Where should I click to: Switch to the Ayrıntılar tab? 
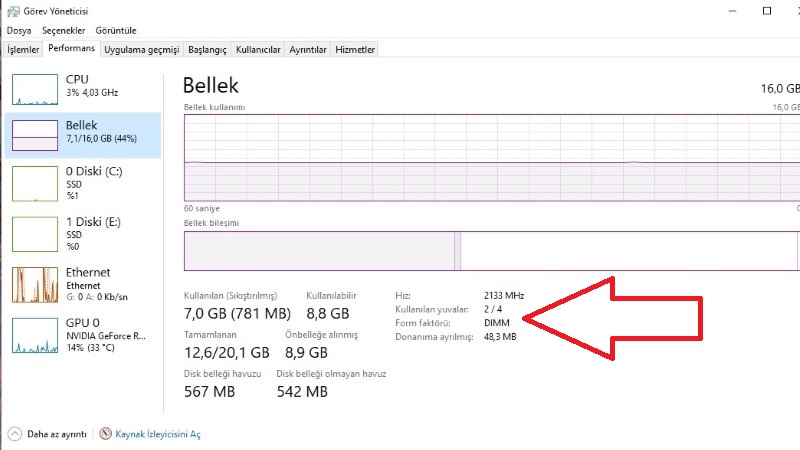pos(308,49)
